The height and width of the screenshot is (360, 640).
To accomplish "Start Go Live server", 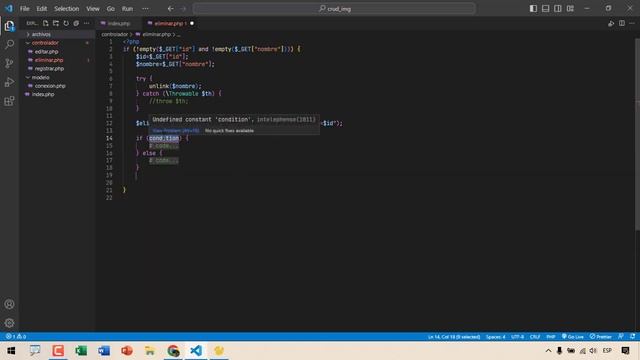I will pos(573,337).
